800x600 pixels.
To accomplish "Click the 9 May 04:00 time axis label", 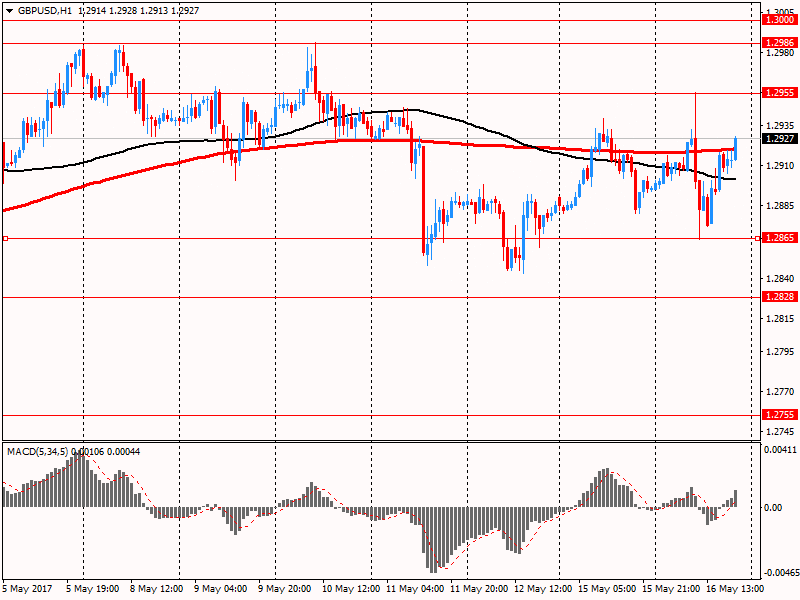I will coord(220,589).
